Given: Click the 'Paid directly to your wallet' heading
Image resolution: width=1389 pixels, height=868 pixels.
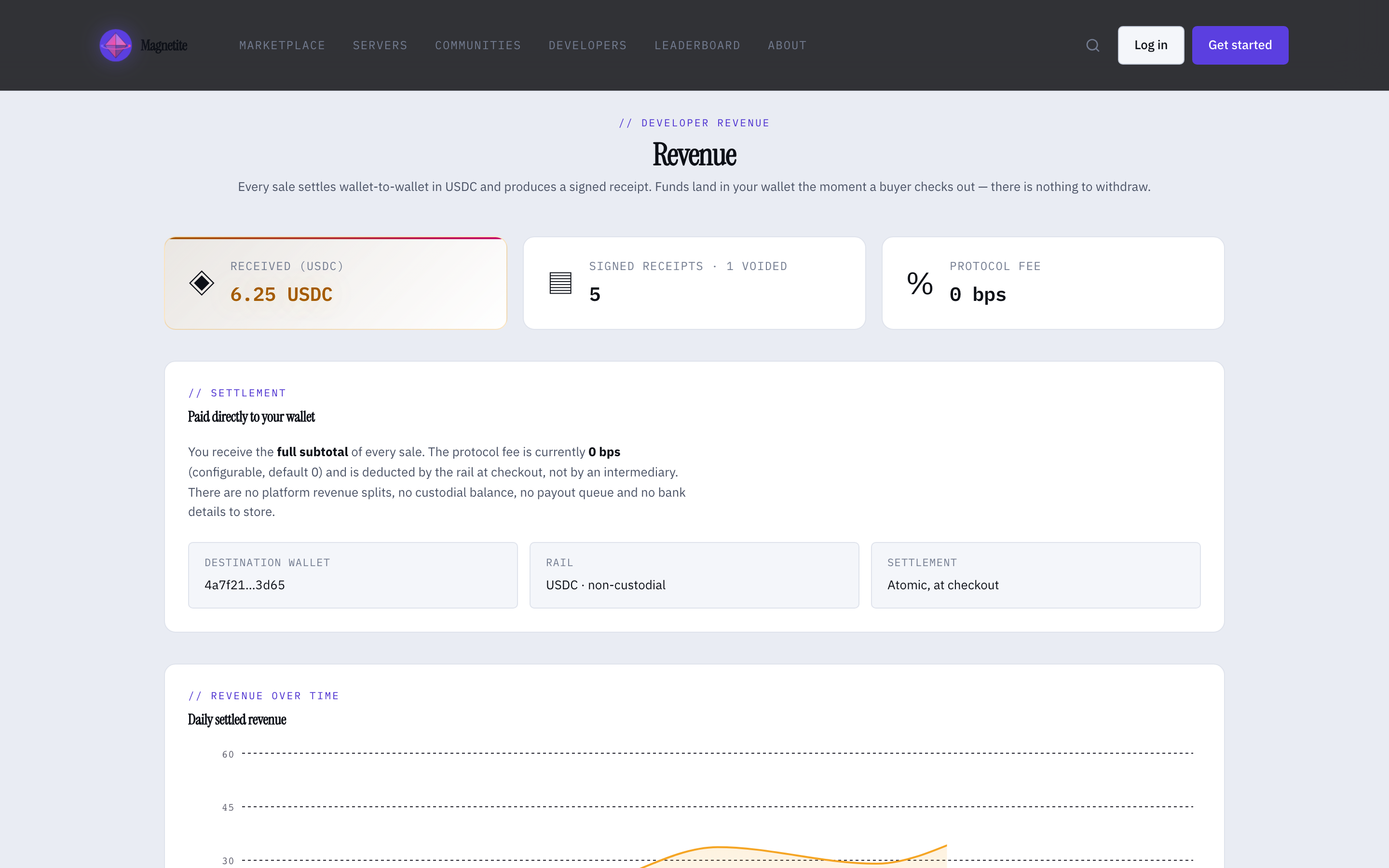Looking at the screenshot, I should pyautogui.click(x=251, y=417).
